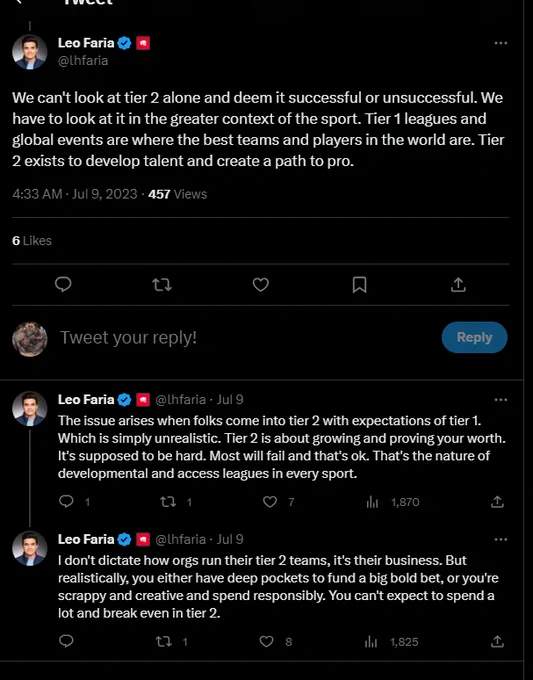This screenshot has width=533, height=680.
Task: Click the blue Reply button
Action: tap(474, 337)
